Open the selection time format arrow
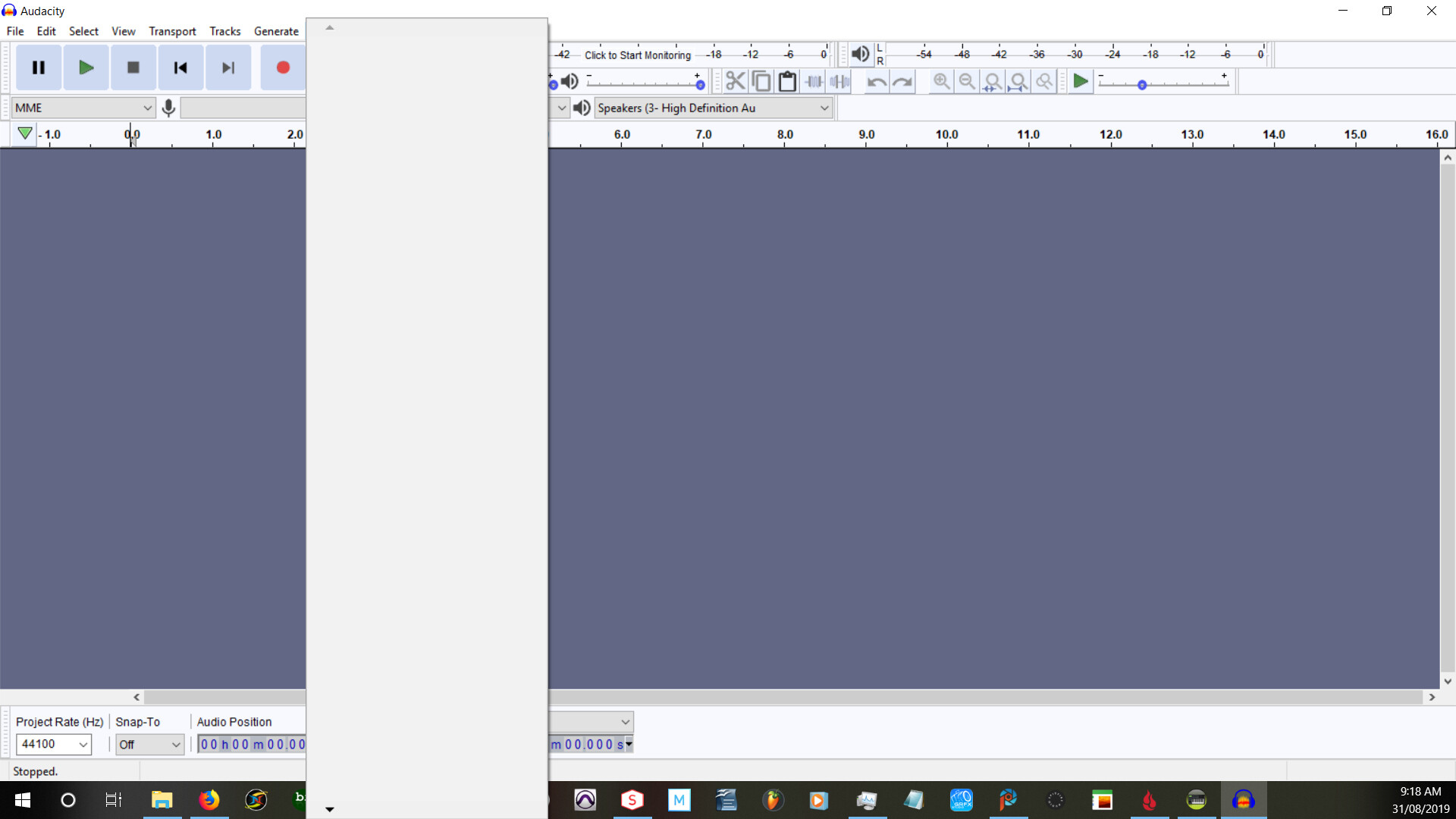Viewport: 1456px width, 819px height. (x=629, y=744)
